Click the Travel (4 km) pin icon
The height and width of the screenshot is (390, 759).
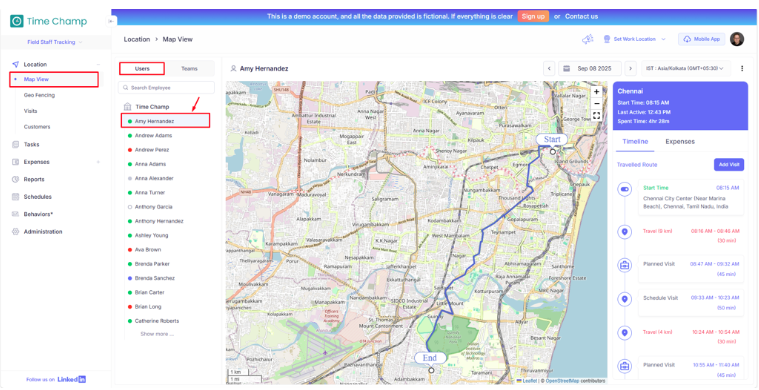624,333
